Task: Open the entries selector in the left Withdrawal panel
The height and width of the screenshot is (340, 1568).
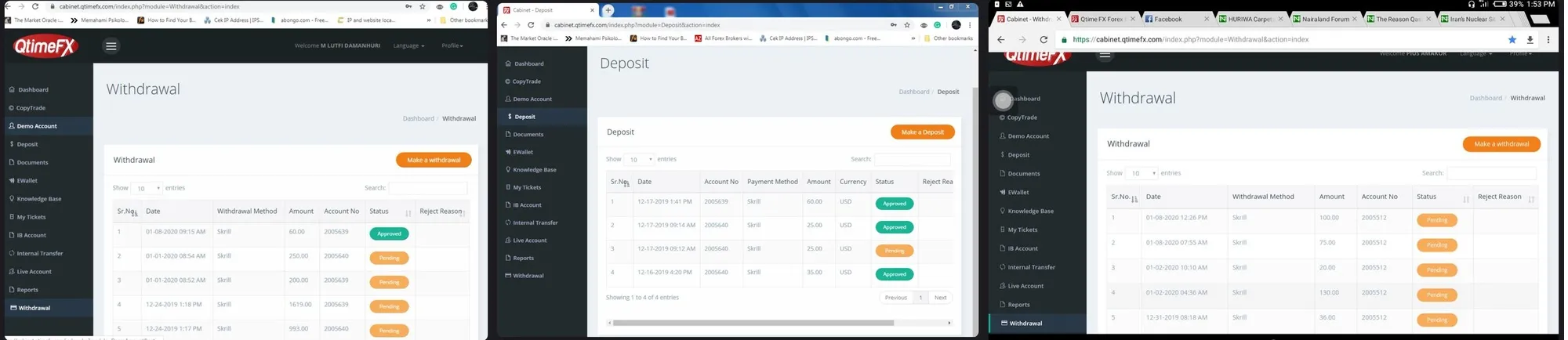Action: pos(147,188)
